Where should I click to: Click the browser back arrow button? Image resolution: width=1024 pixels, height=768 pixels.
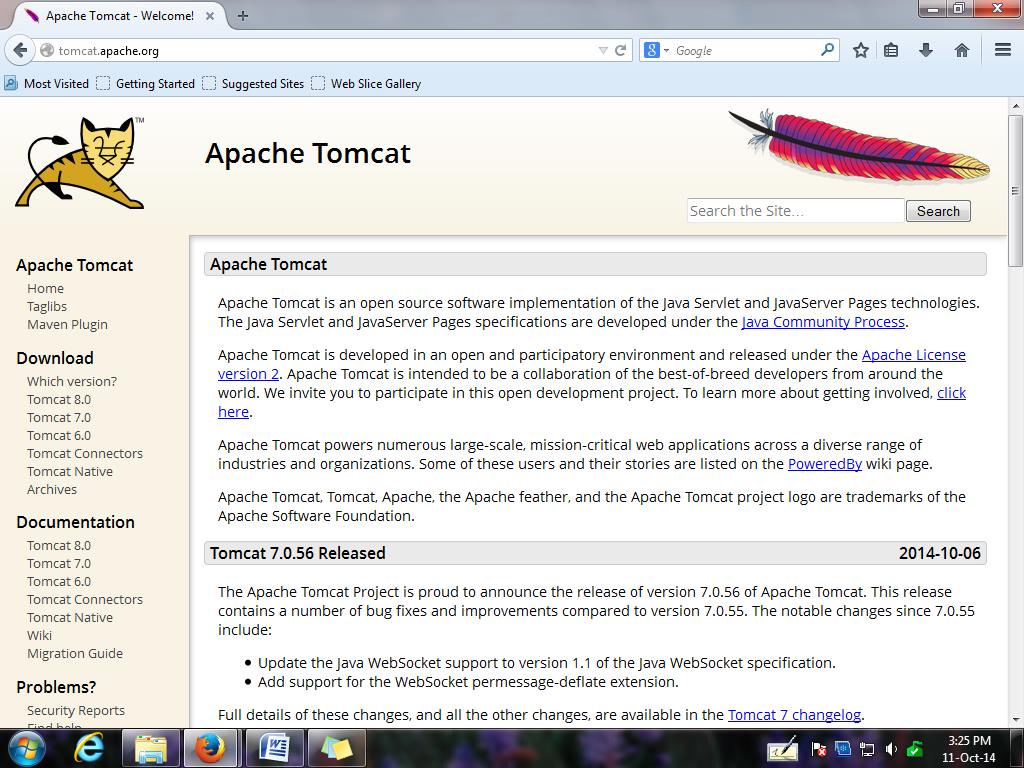coord(20,50)
